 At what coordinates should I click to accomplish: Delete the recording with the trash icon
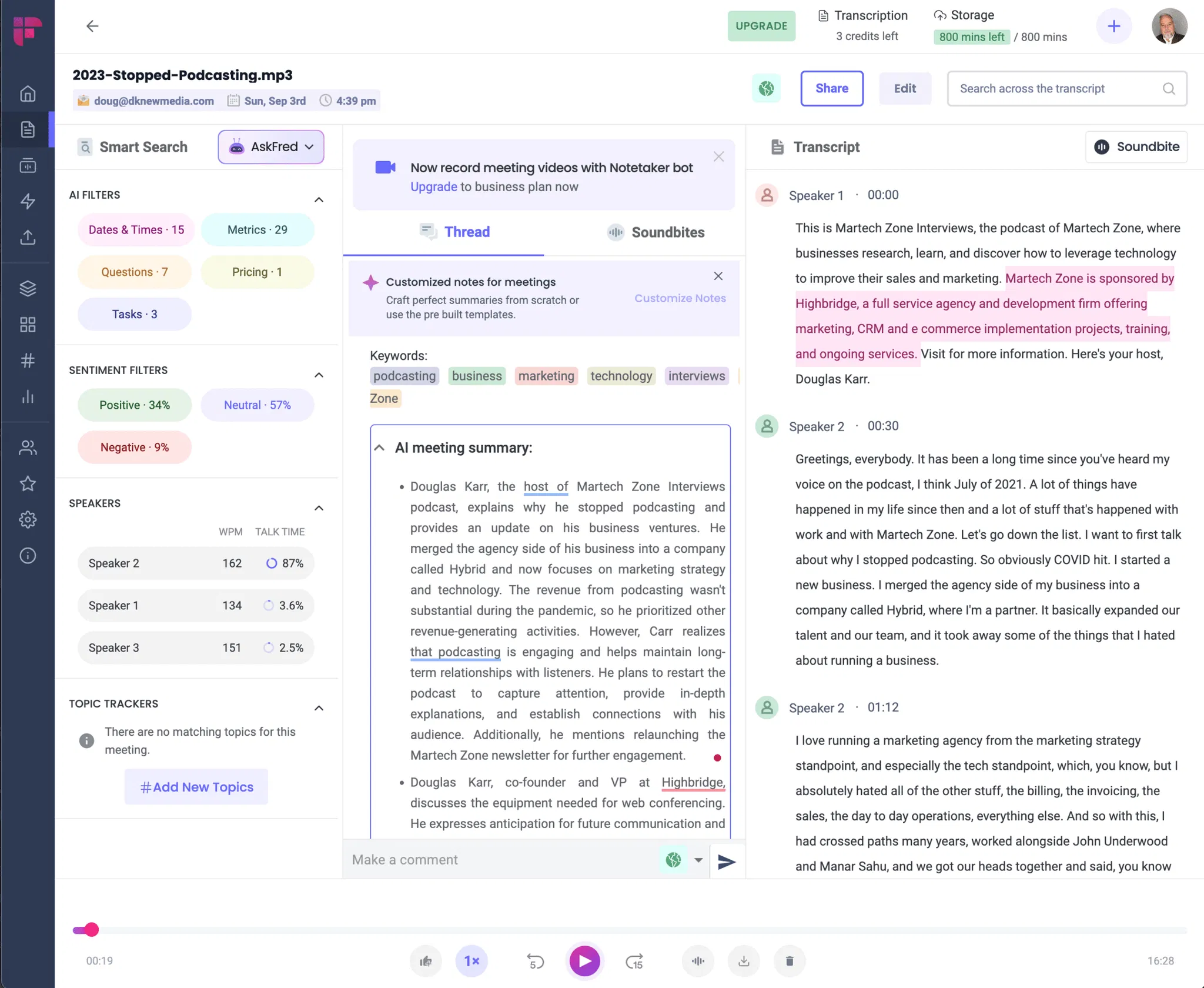pos(790,961)
